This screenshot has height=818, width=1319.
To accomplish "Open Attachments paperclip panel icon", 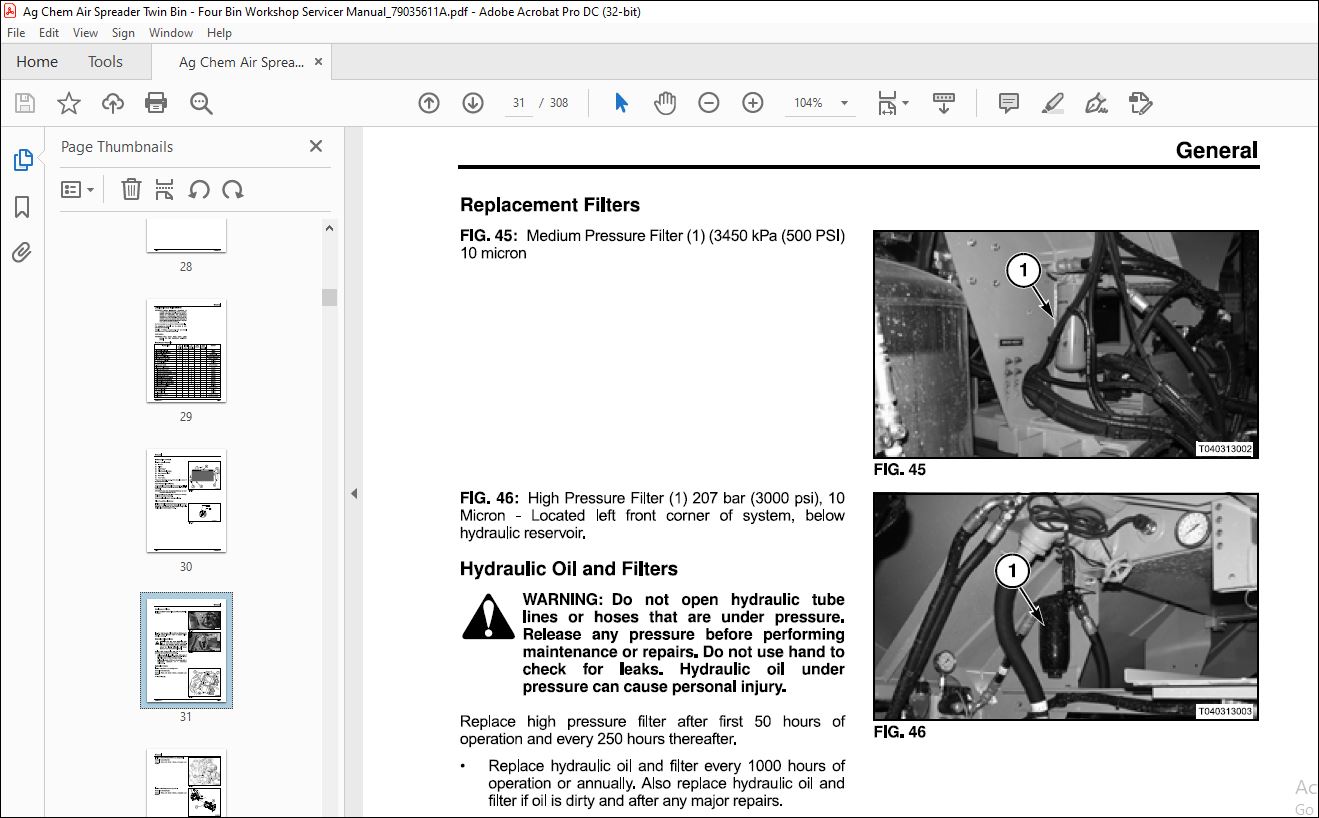I will point(22,252).
